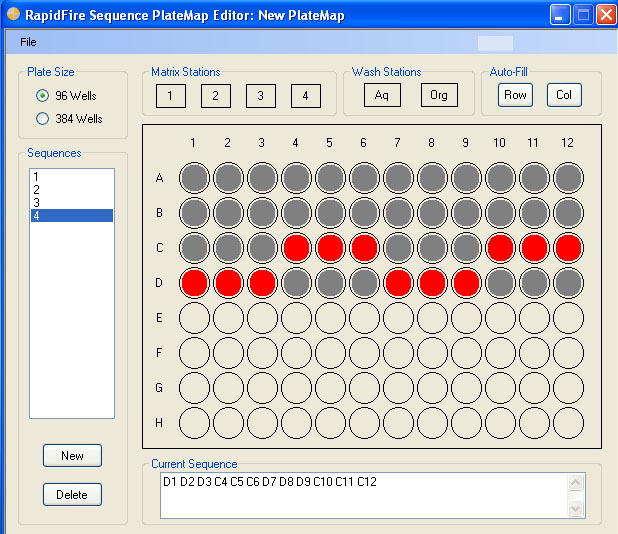Image resolution: width=618 pixels, height=534 pixels.
Task: Select the 384 Wells plate size
Action: pyautogui.click(x=69, y=119)
